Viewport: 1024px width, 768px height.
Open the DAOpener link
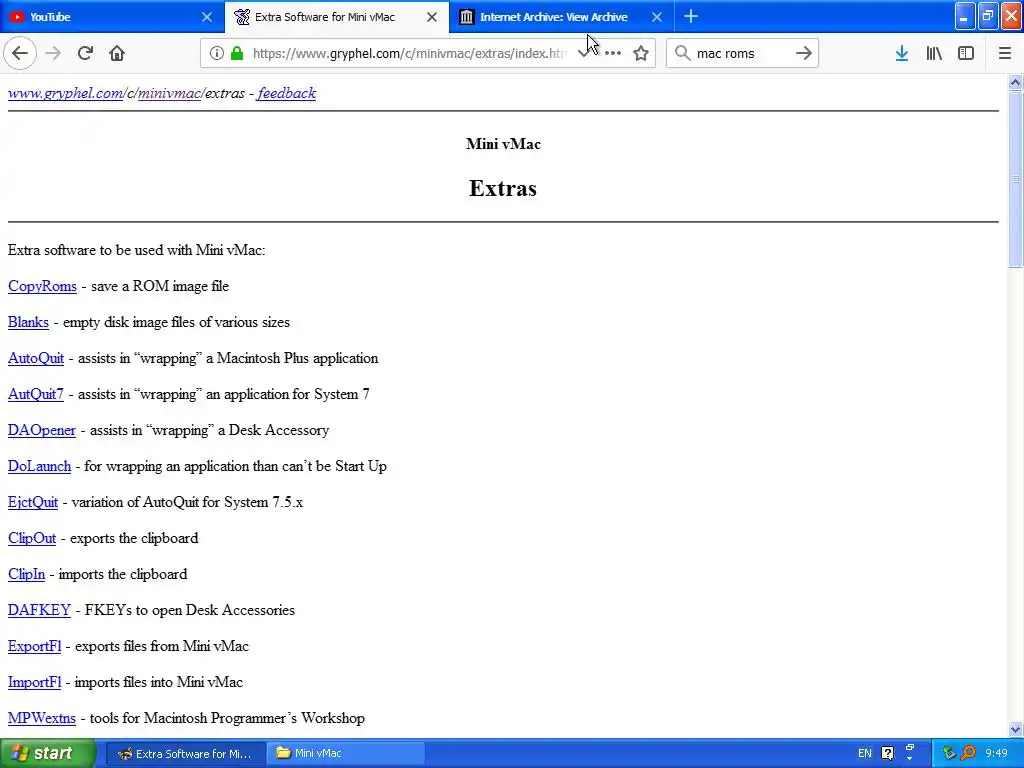[42, 430]
